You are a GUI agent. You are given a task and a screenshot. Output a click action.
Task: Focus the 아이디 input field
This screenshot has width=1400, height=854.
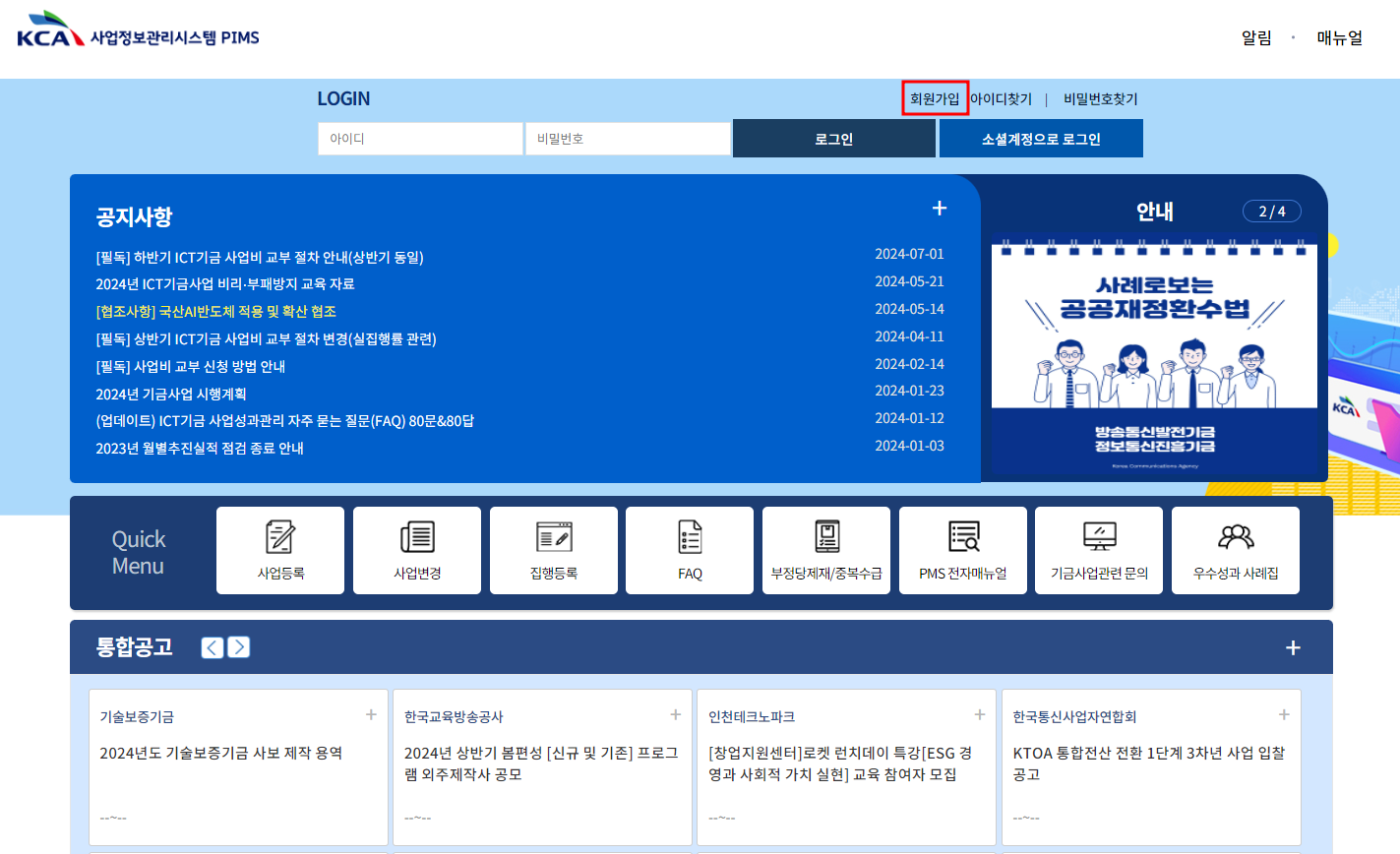(x=420, y=139)
